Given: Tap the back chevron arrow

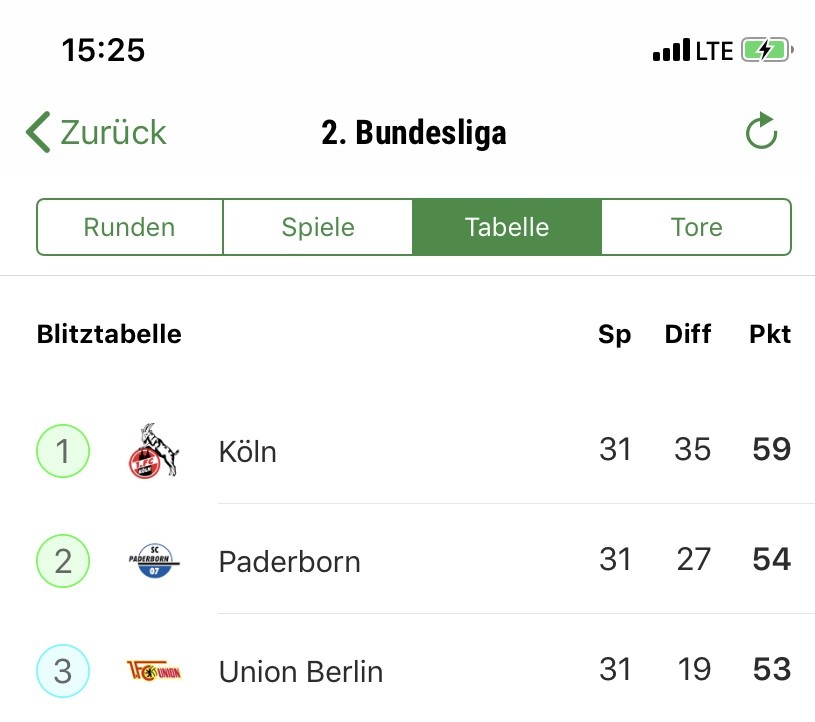Looking at the screenshot, I should (x=38, y=132).
